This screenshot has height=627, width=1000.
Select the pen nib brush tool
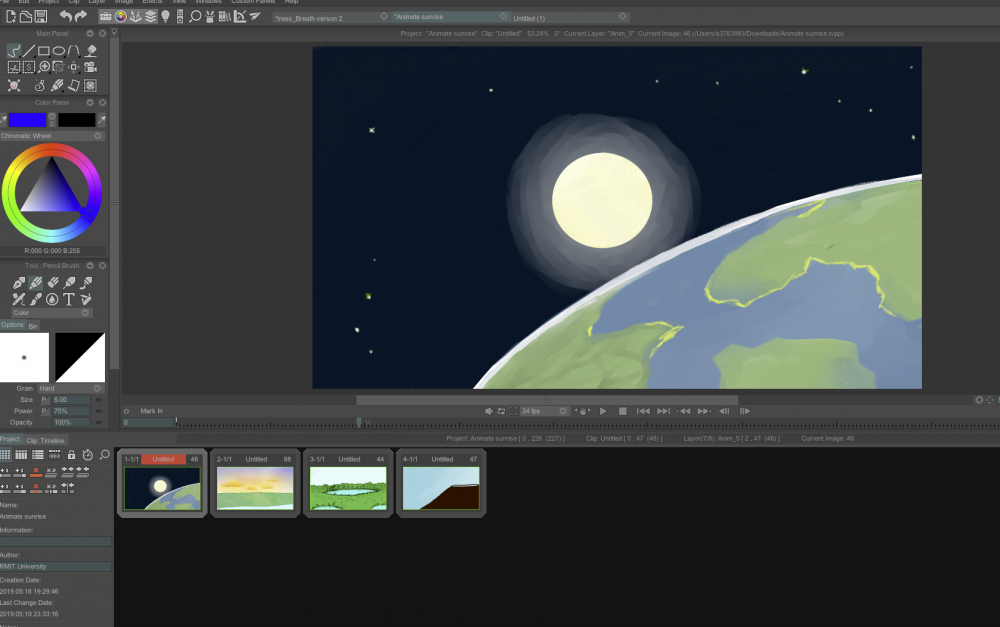tap(19, 283)
